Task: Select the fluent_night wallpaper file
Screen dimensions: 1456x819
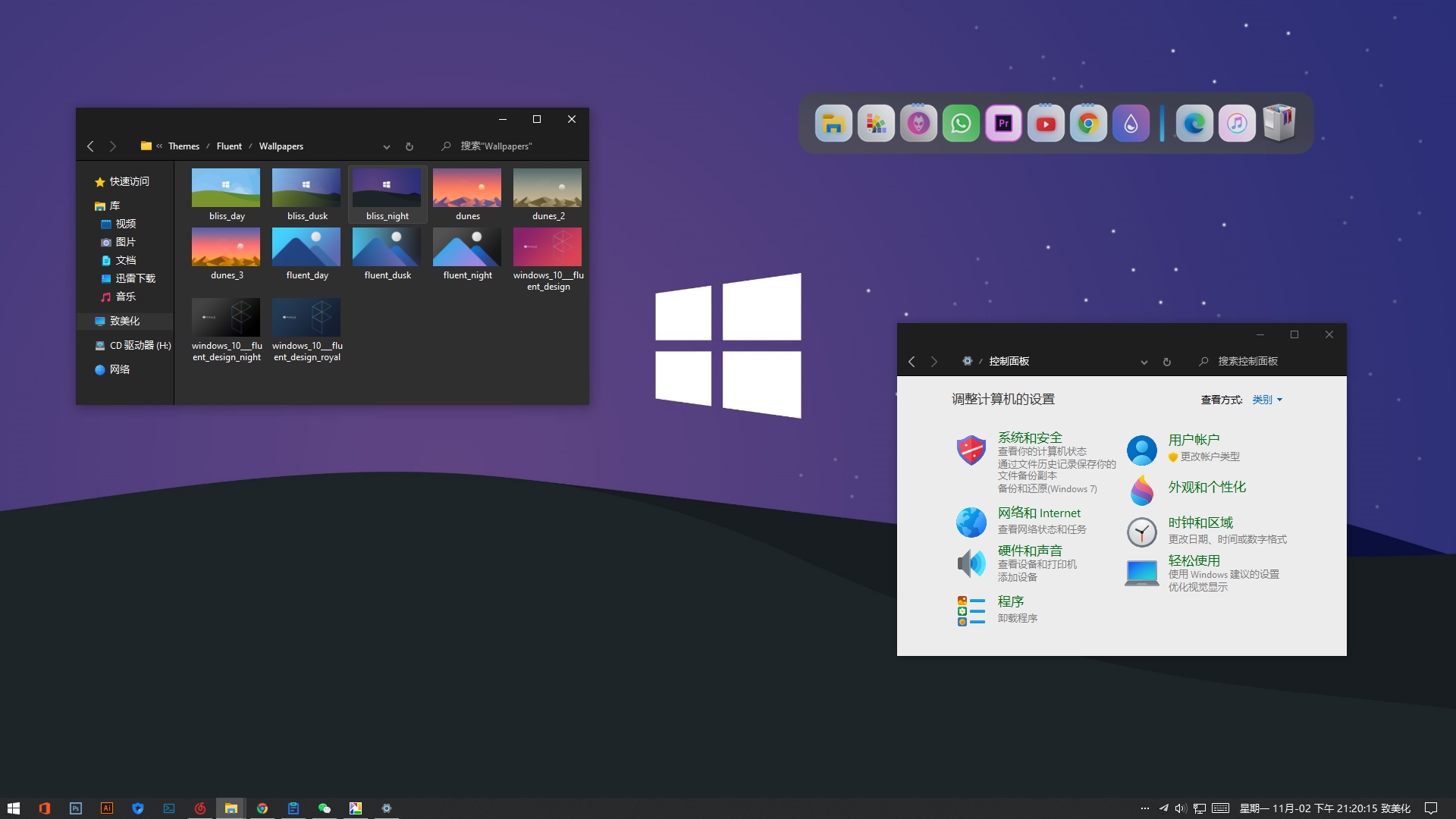Action: pos(467,254)
